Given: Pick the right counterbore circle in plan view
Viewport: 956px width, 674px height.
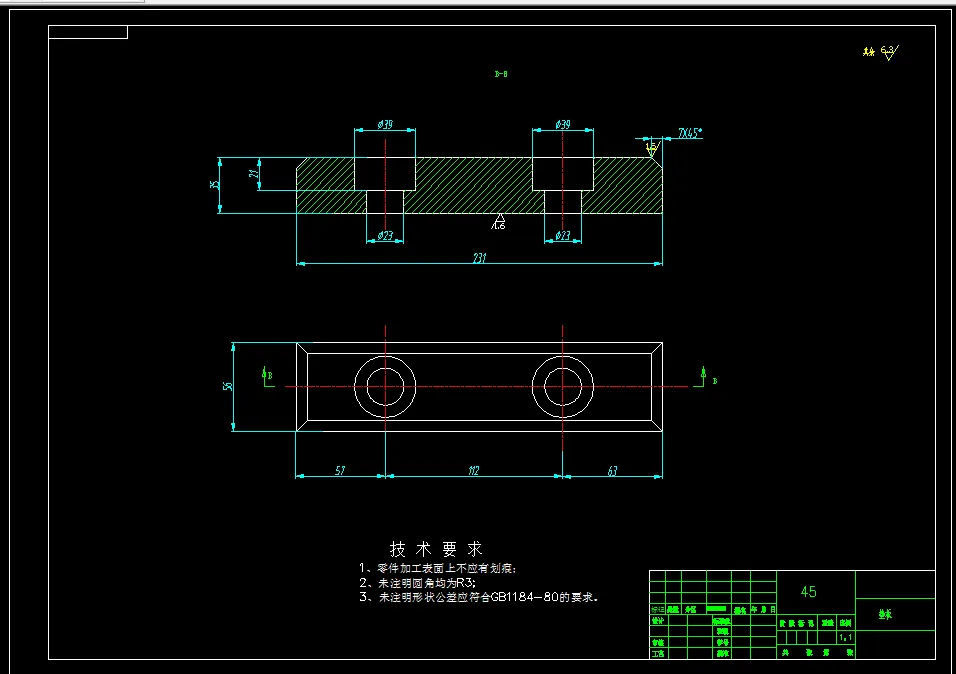Looking at the screenshot, I should point(563,387).
